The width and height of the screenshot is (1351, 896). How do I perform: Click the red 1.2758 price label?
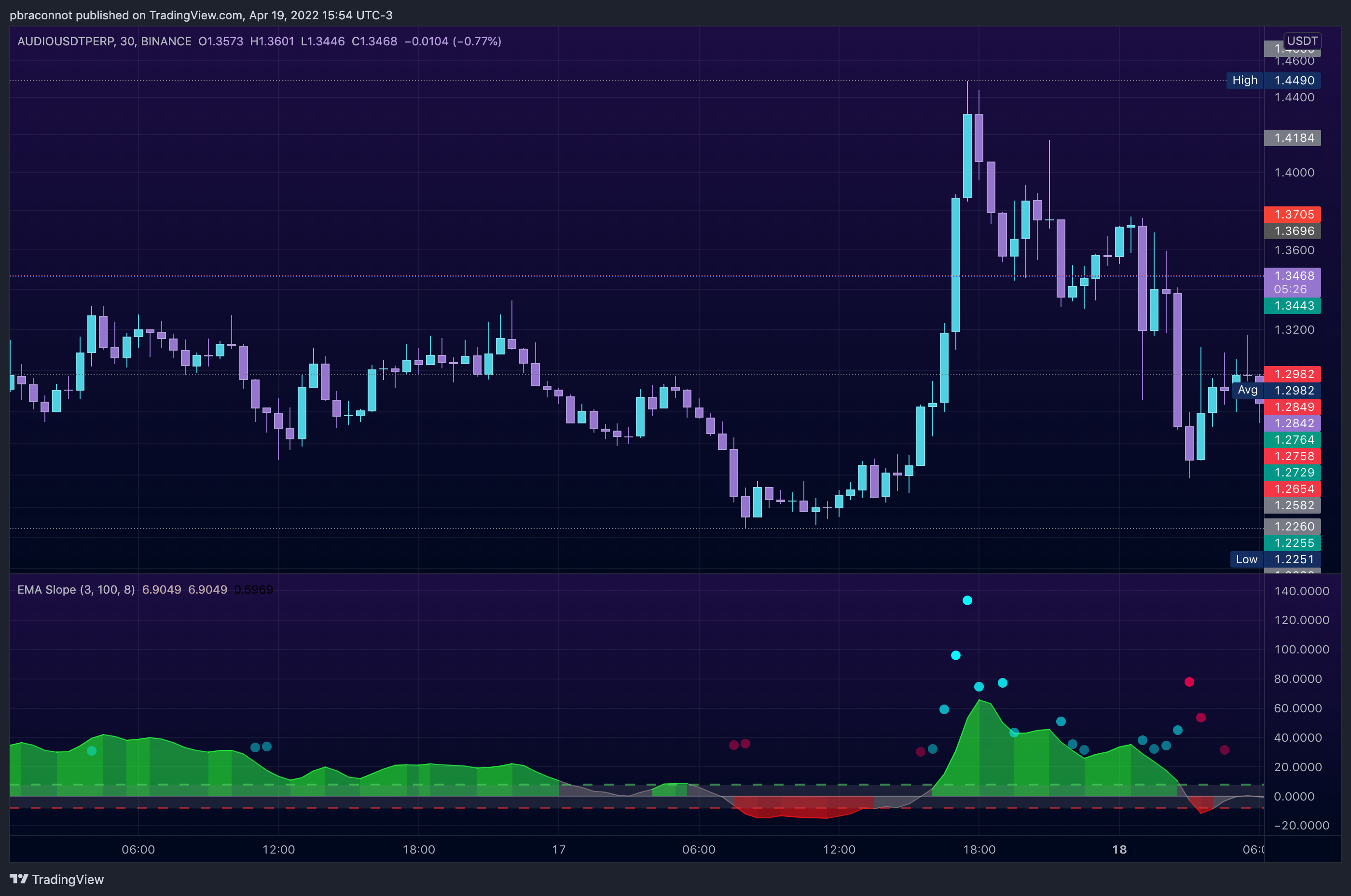pos(1293,456)
